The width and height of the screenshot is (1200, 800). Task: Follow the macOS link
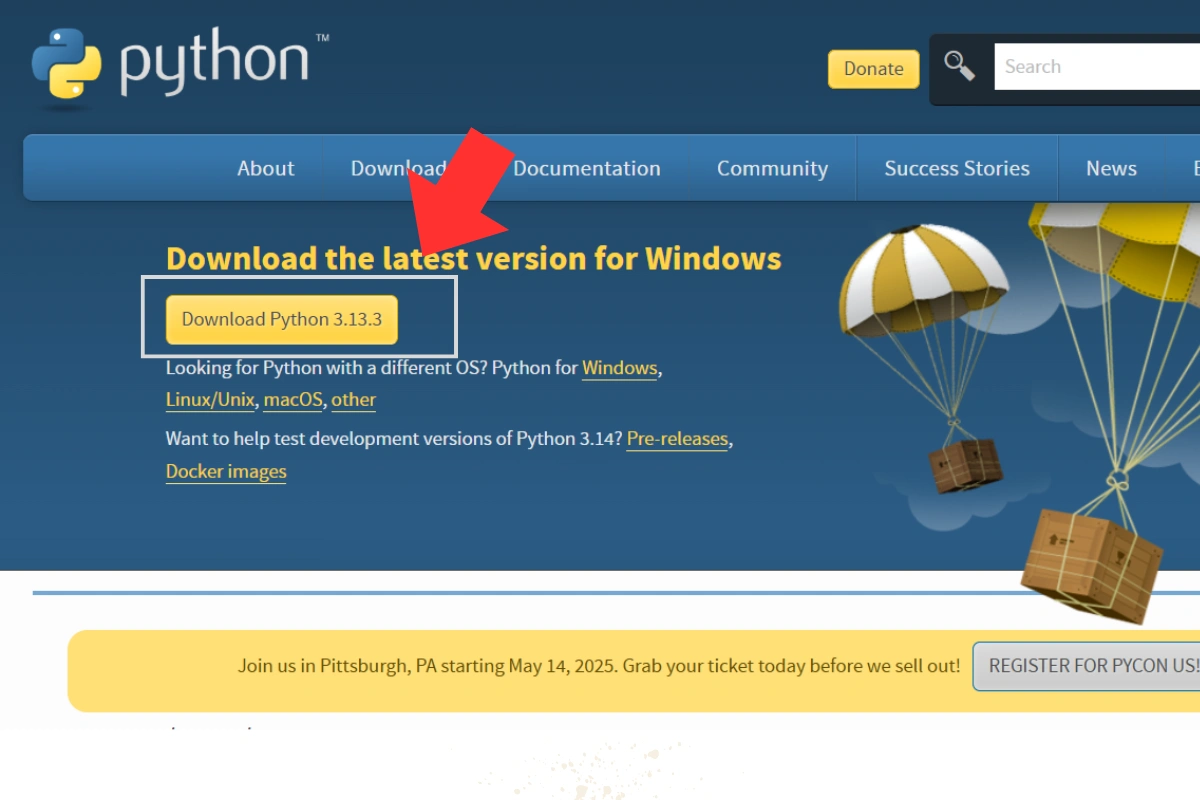[x=293, y=400]
